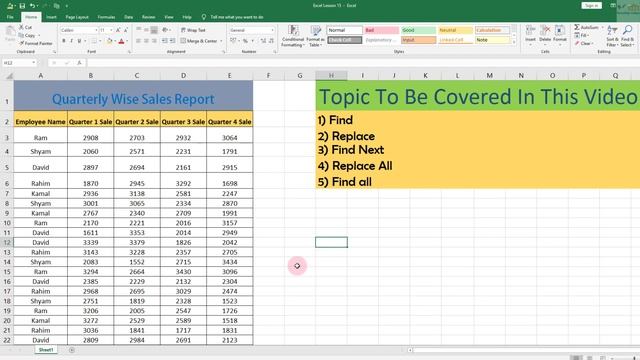The height and width of the screenshot is (360, 640).
Task: Toggle Wrap Text
Action: (x=193, y=30)
